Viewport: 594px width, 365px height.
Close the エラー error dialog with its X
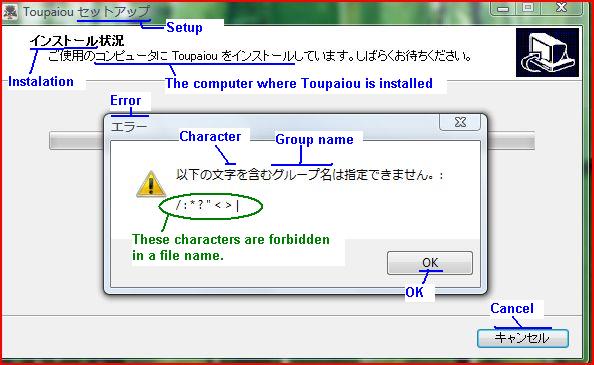pyautogui.click(x=460, y=122)
